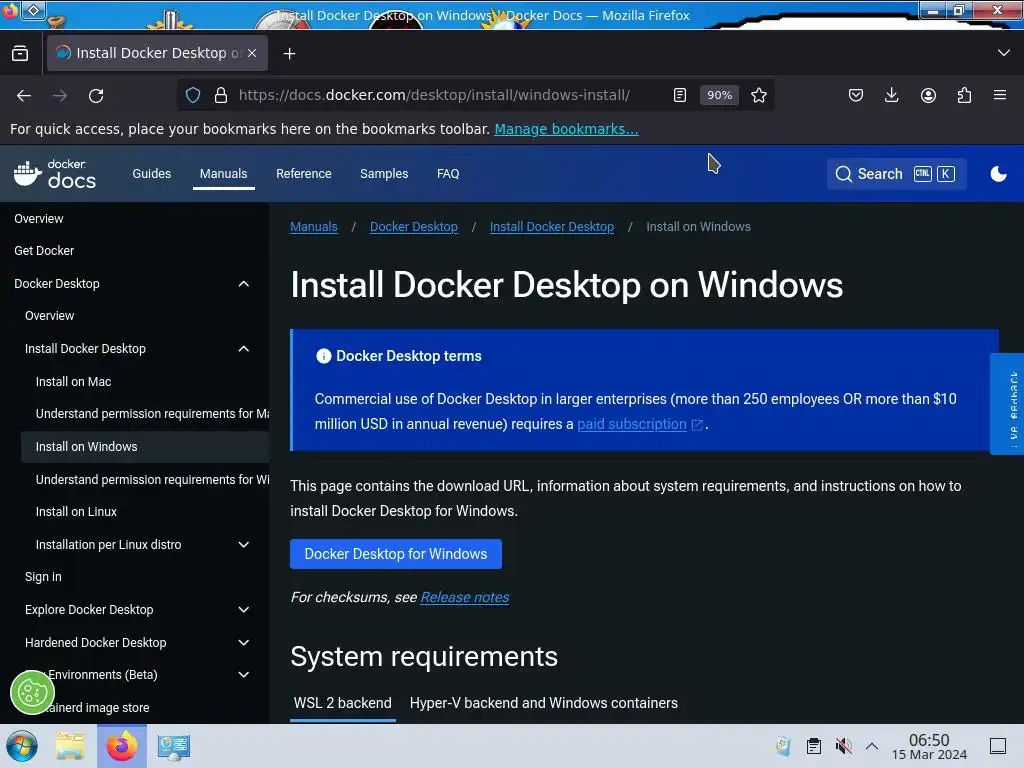Image resolution: width=1024 pixels, height=768 pixels.
Task: Select WSL 2 backend tab
Action: tap(342, 703)
